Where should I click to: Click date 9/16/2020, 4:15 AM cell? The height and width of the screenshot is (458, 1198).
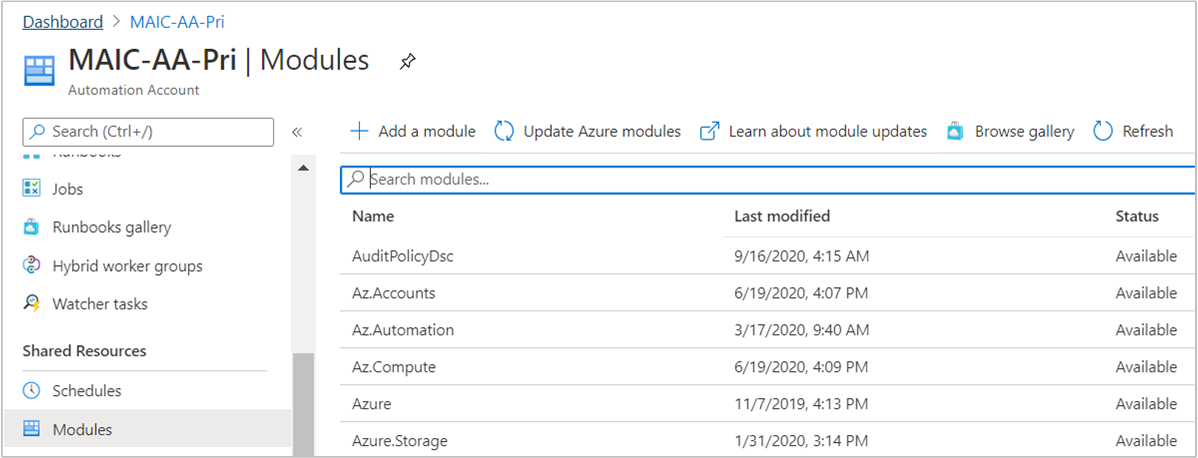[x=801, y=256]
